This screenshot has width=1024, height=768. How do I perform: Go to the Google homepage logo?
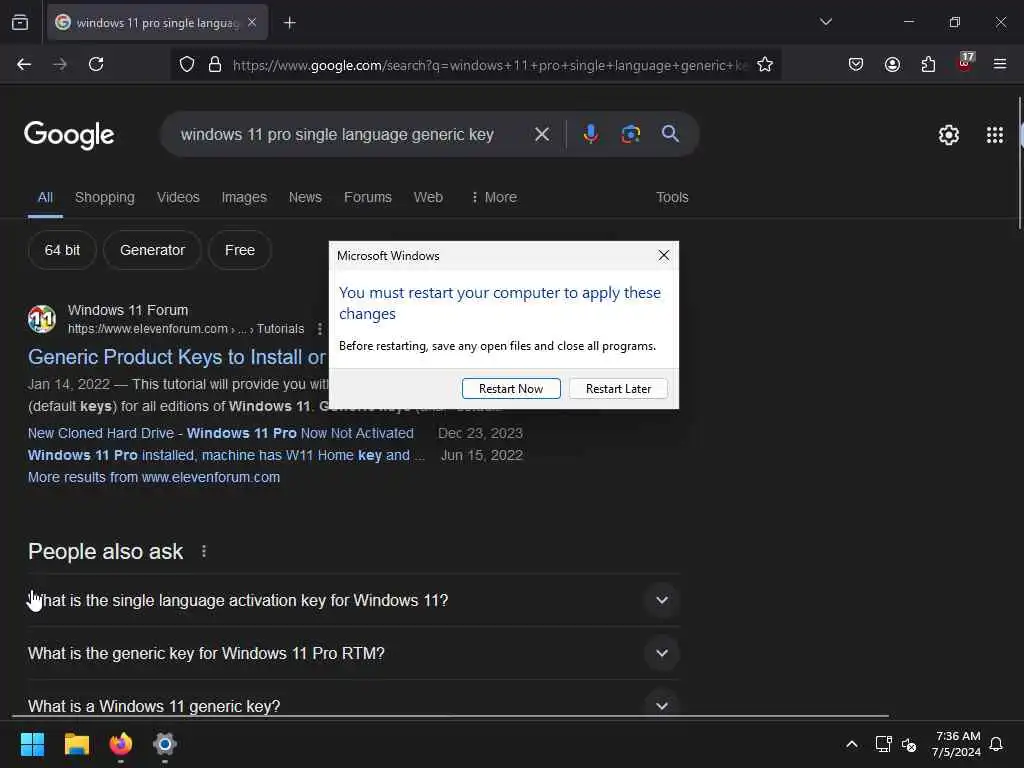(x=69, y=135)
